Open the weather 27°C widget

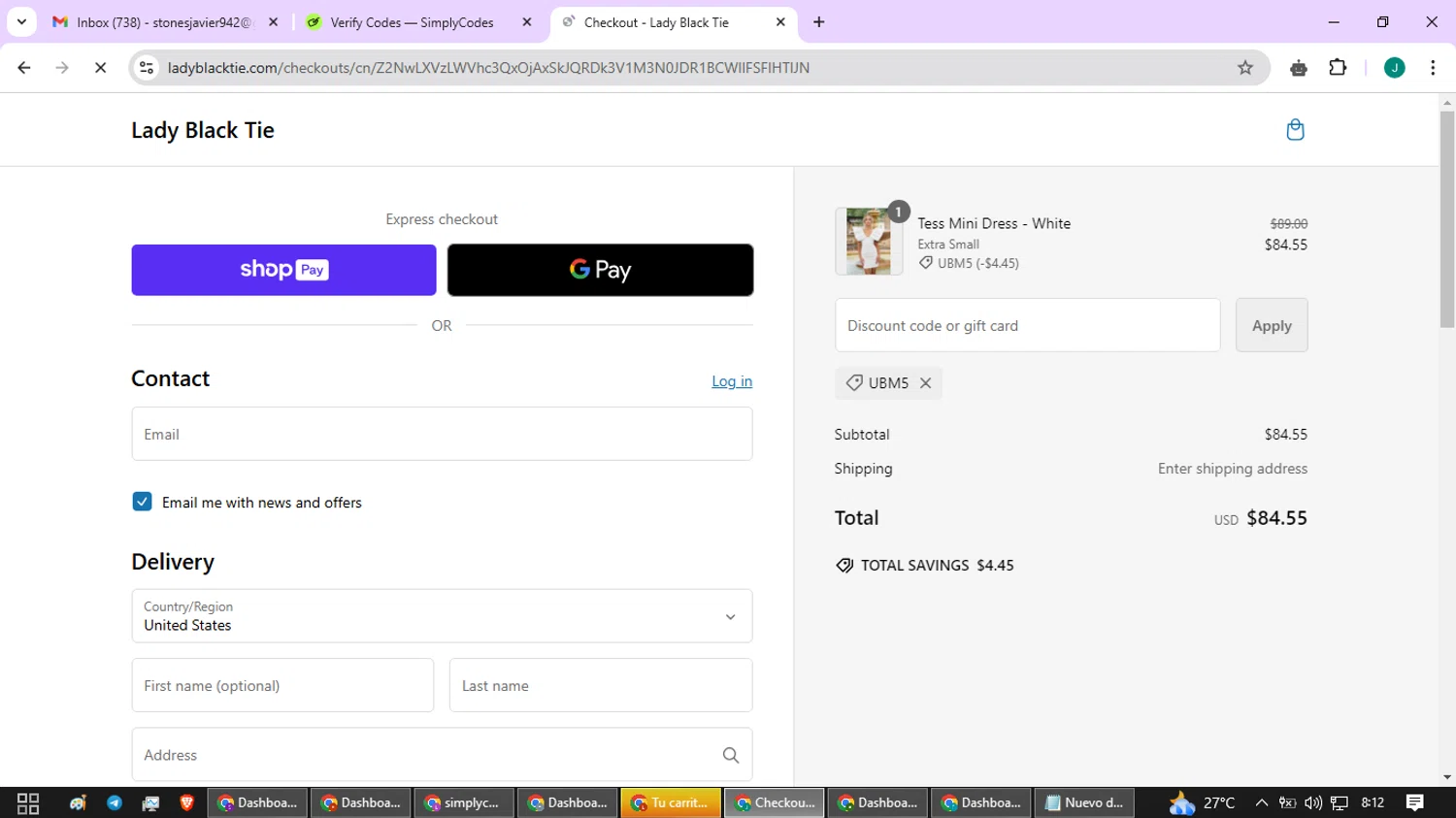pos(1202,802)
